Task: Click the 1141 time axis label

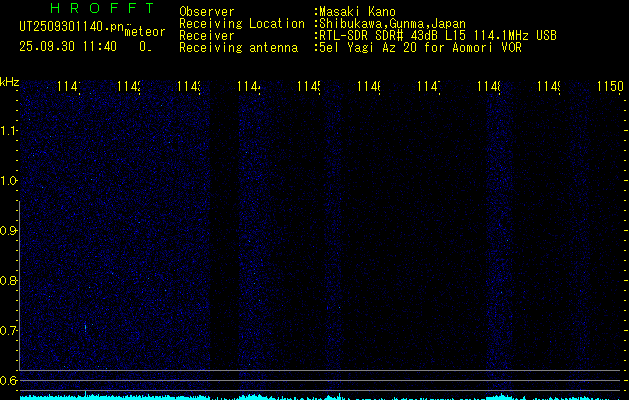Action: [69, 86]
